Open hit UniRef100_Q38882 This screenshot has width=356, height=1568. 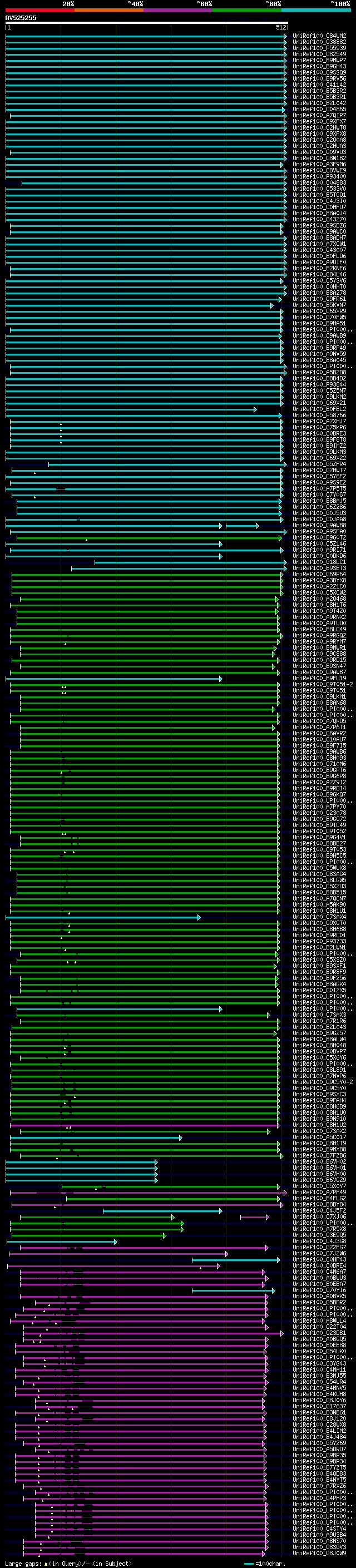tap(319, 42)
